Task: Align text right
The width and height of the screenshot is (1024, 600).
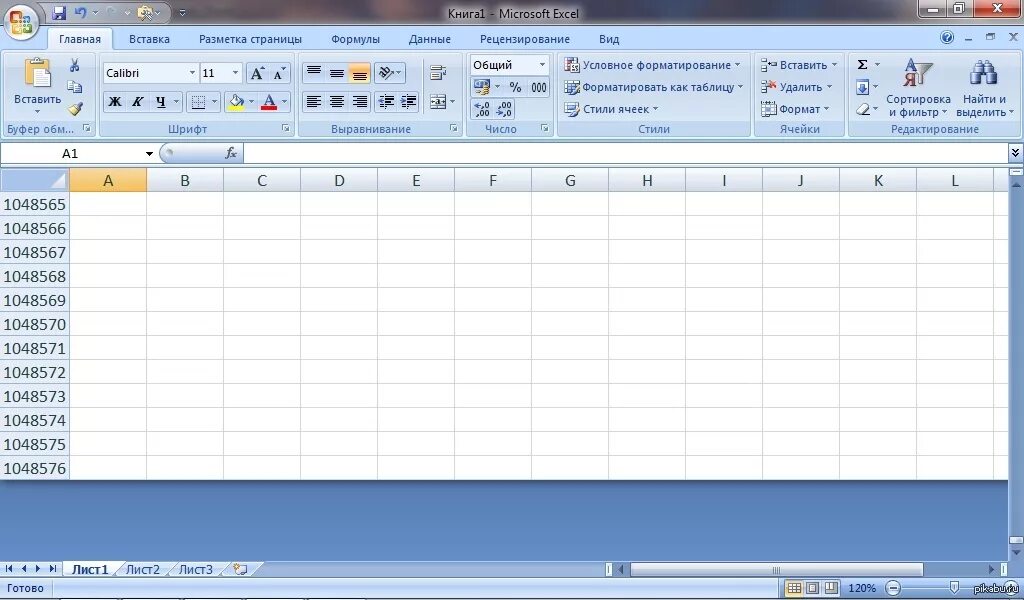Action: [x=359, y=101]
